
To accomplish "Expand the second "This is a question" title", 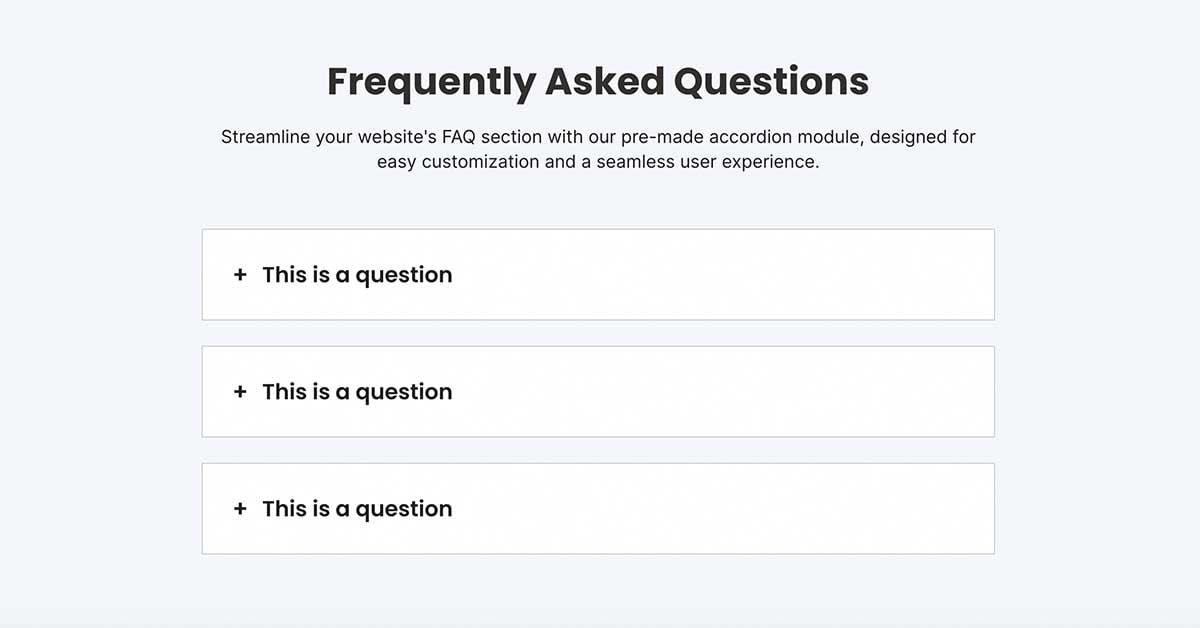I will [357, 392].
